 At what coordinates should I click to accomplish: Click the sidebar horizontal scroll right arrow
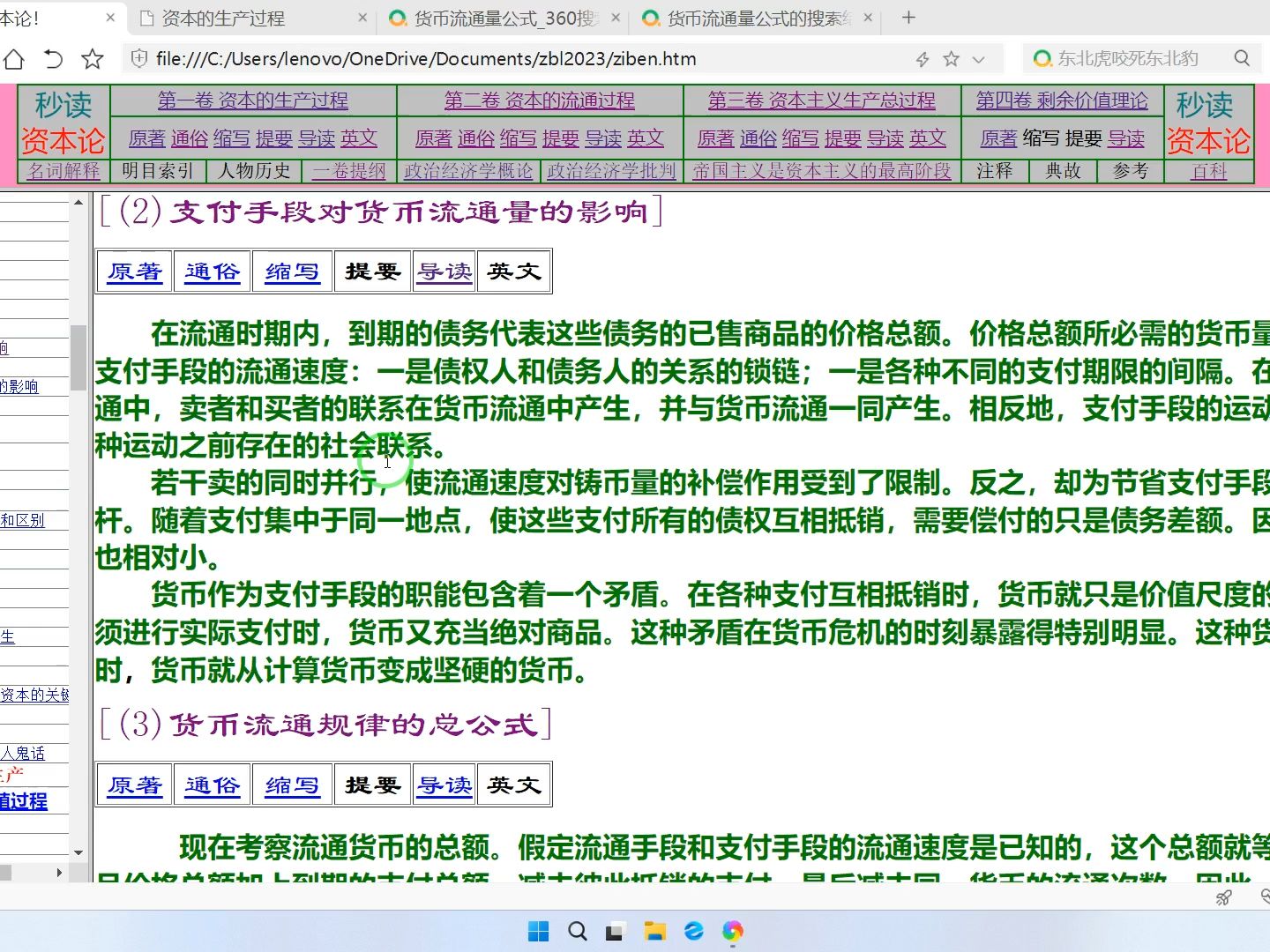click(x=60, y=873)
